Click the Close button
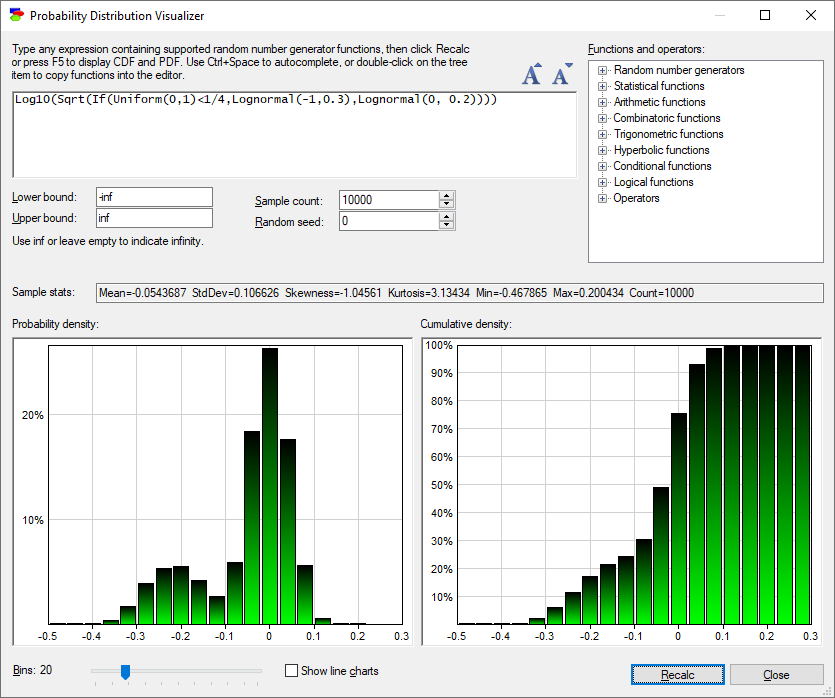Image resolution: width=835 pixels, height=698 pixels. (x=776, y=675)
